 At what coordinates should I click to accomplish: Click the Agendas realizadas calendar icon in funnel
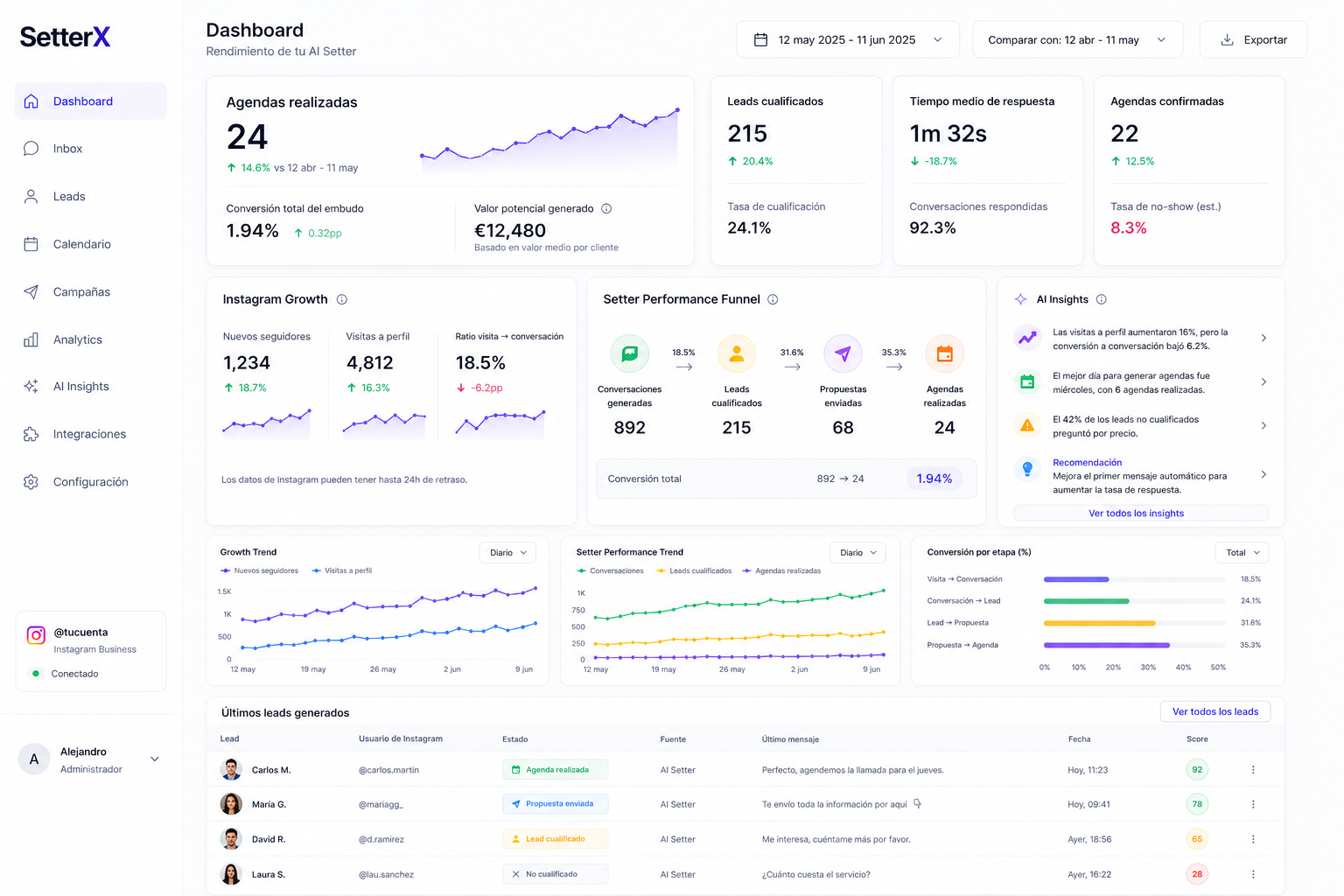[x=945, y=353]
